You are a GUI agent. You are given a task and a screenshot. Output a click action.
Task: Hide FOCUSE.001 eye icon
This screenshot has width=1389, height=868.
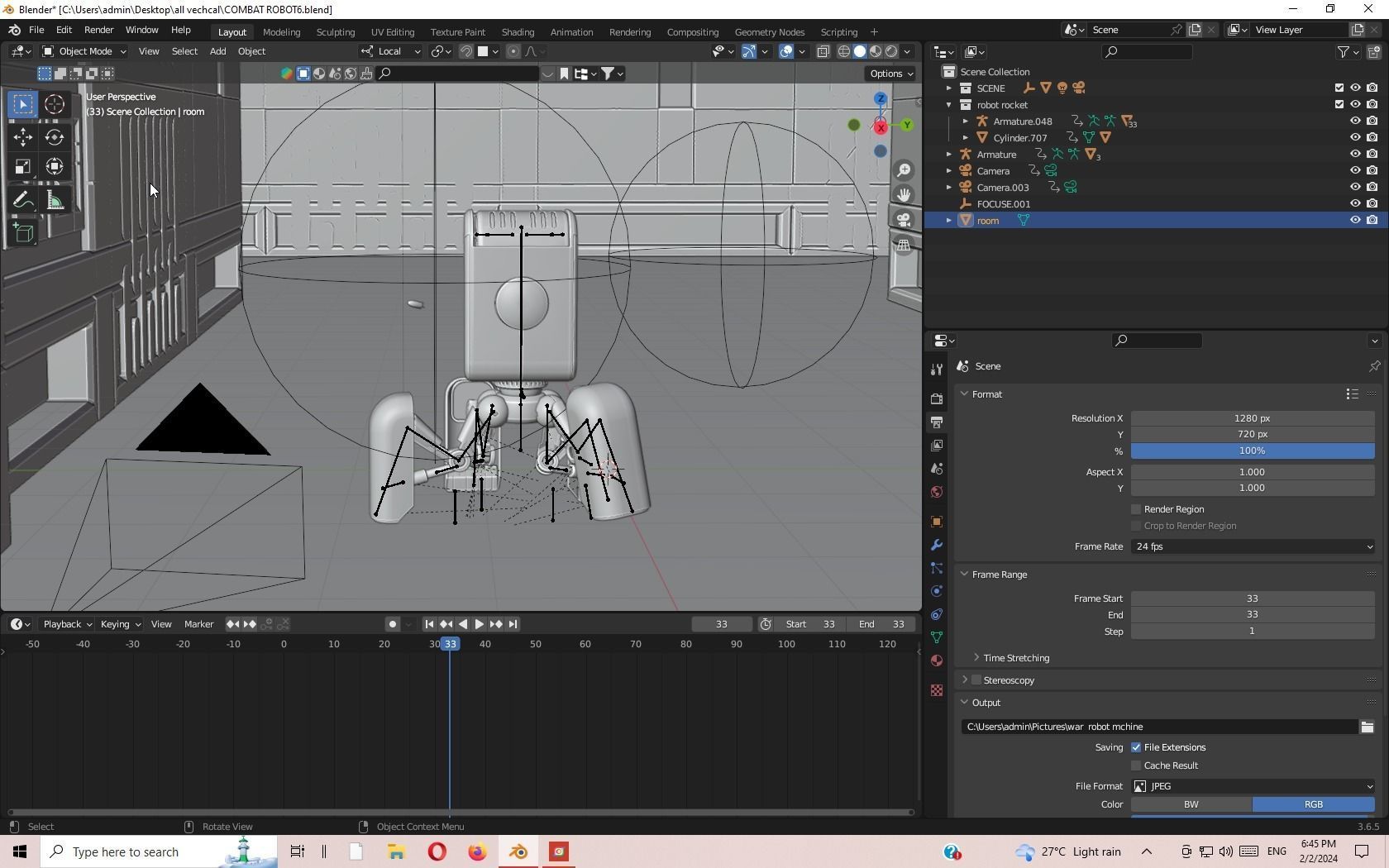click(1355, 203)
